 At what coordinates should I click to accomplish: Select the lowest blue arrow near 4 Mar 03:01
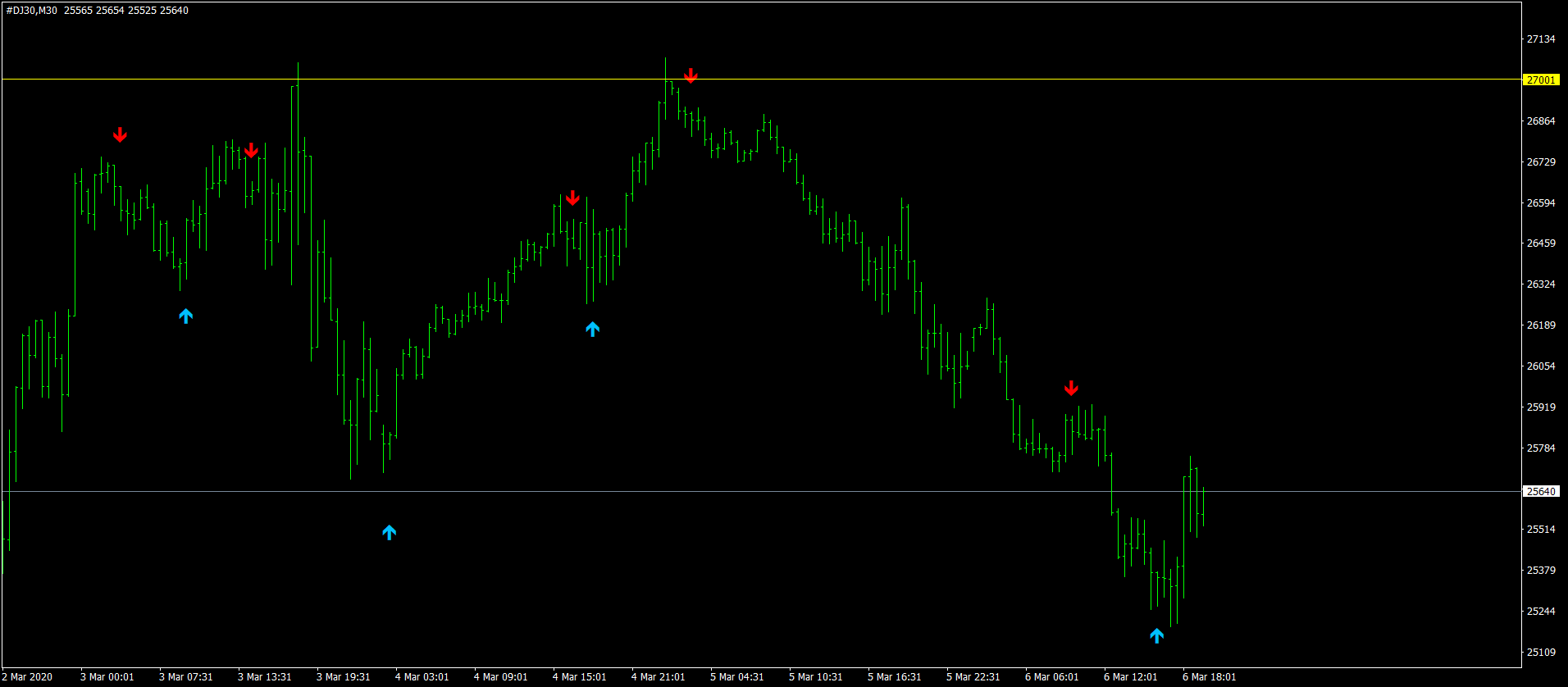tap(390, 533)
